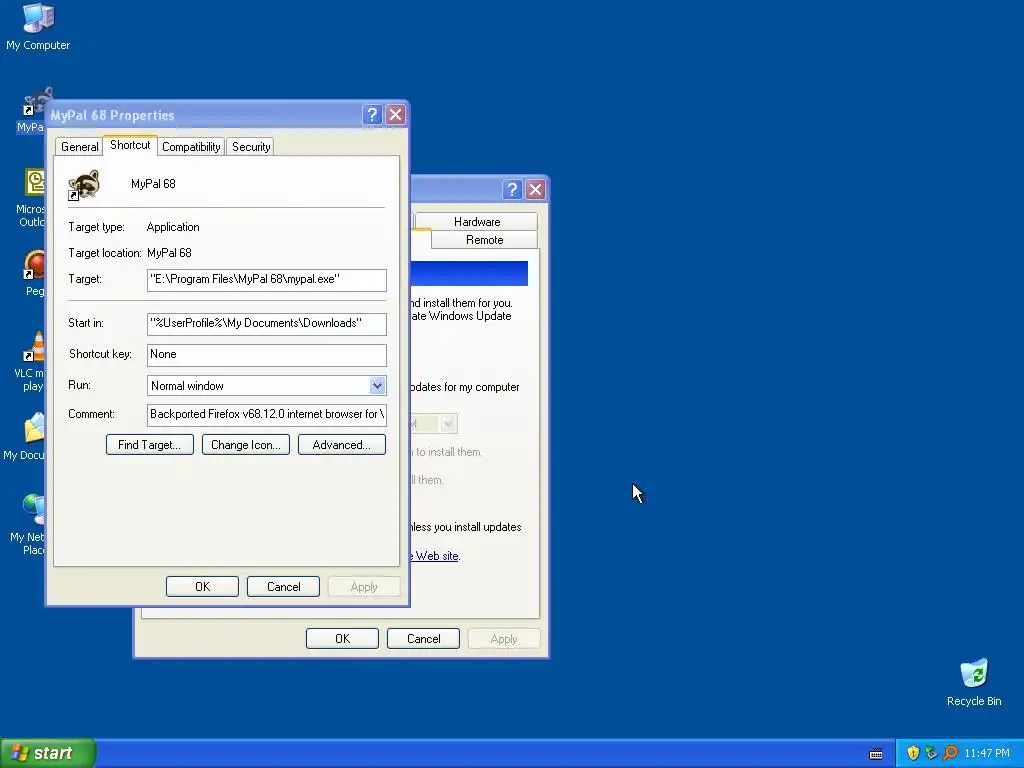Viewport: 1024px width, 768px height.
Task: Click the 'MyPal 68' name text
Action: coord(153,184)
